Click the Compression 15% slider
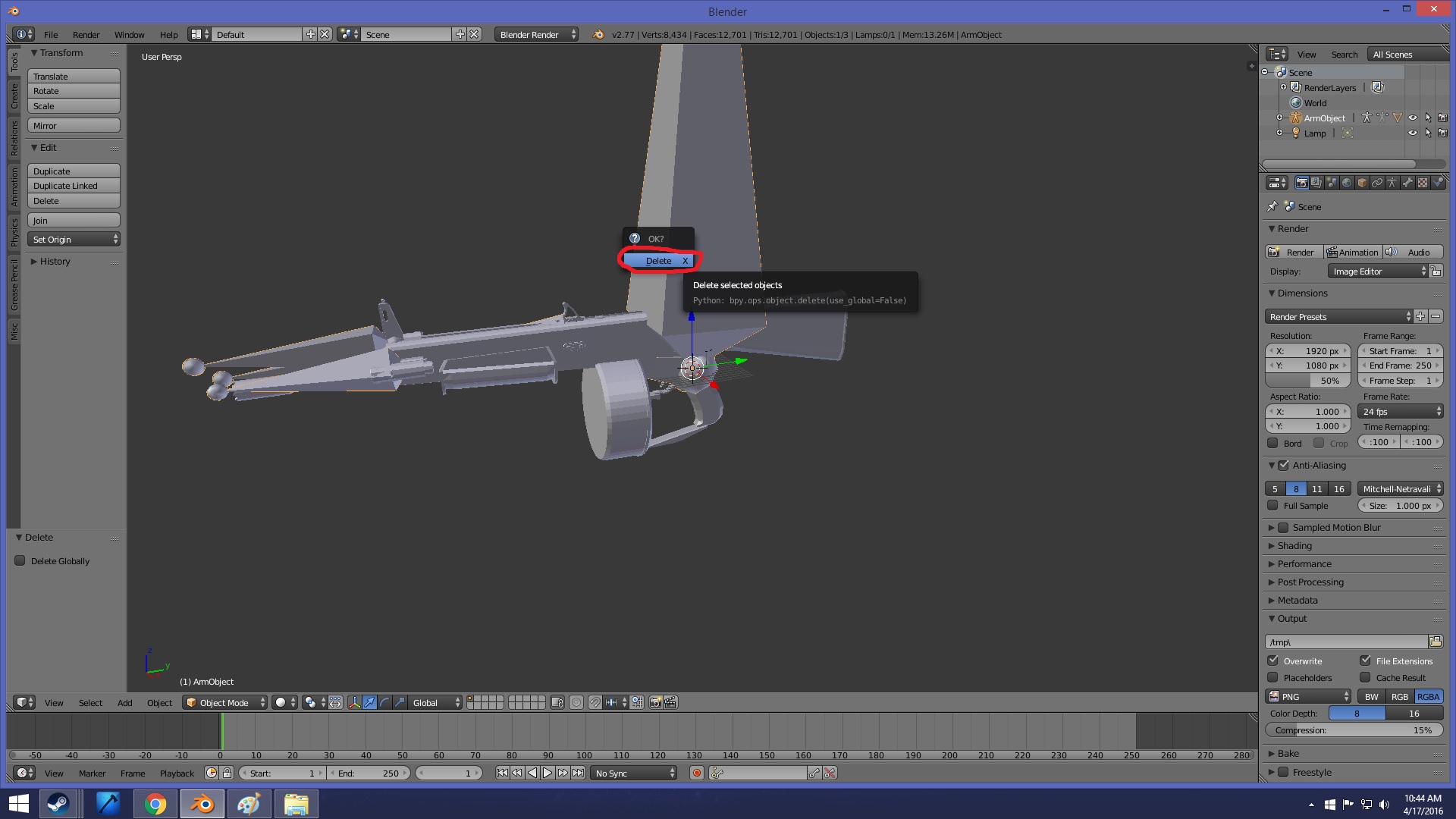 click(x=1354, y=730)
